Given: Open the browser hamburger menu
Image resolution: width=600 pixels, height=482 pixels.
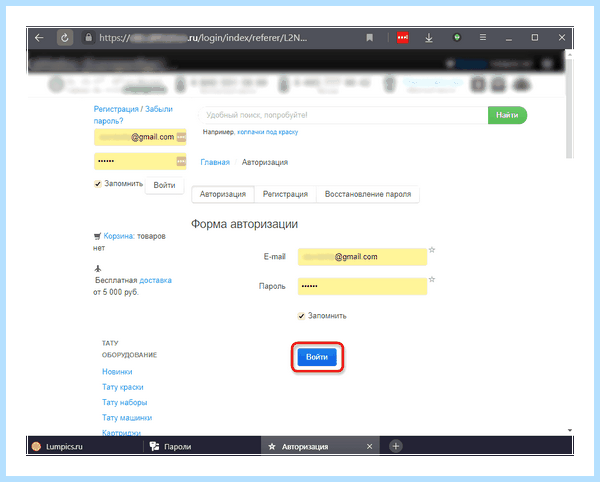Looking at the screenshot, I should 483,37.
